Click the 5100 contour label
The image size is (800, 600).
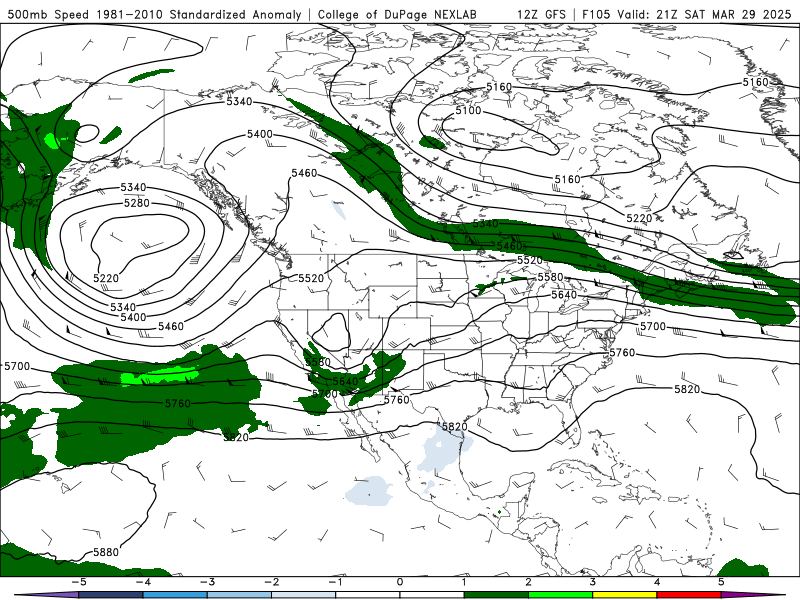coord(468,111)
